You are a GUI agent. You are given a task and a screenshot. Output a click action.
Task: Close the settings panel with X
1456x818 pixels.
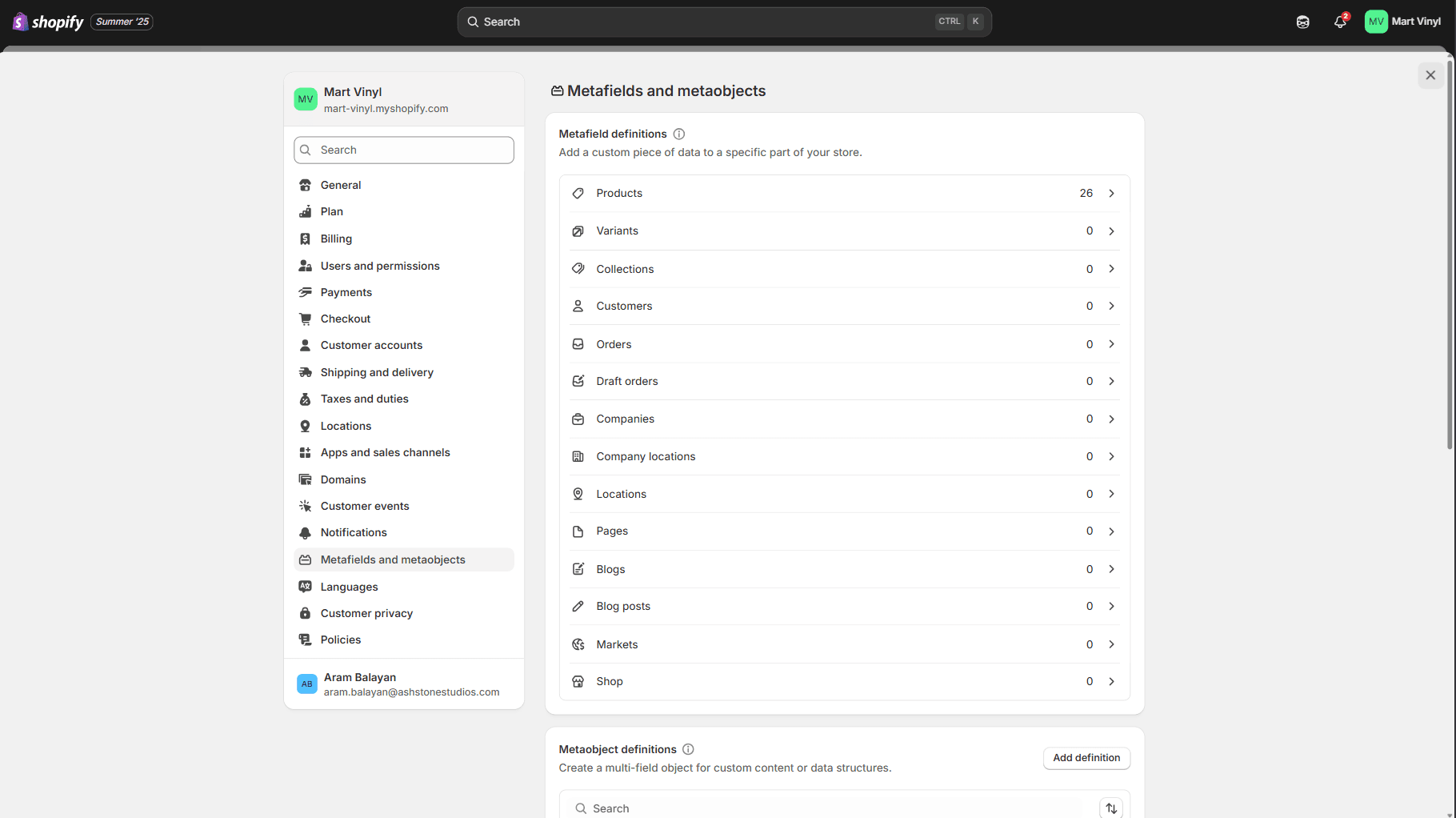coord(1430,75)
